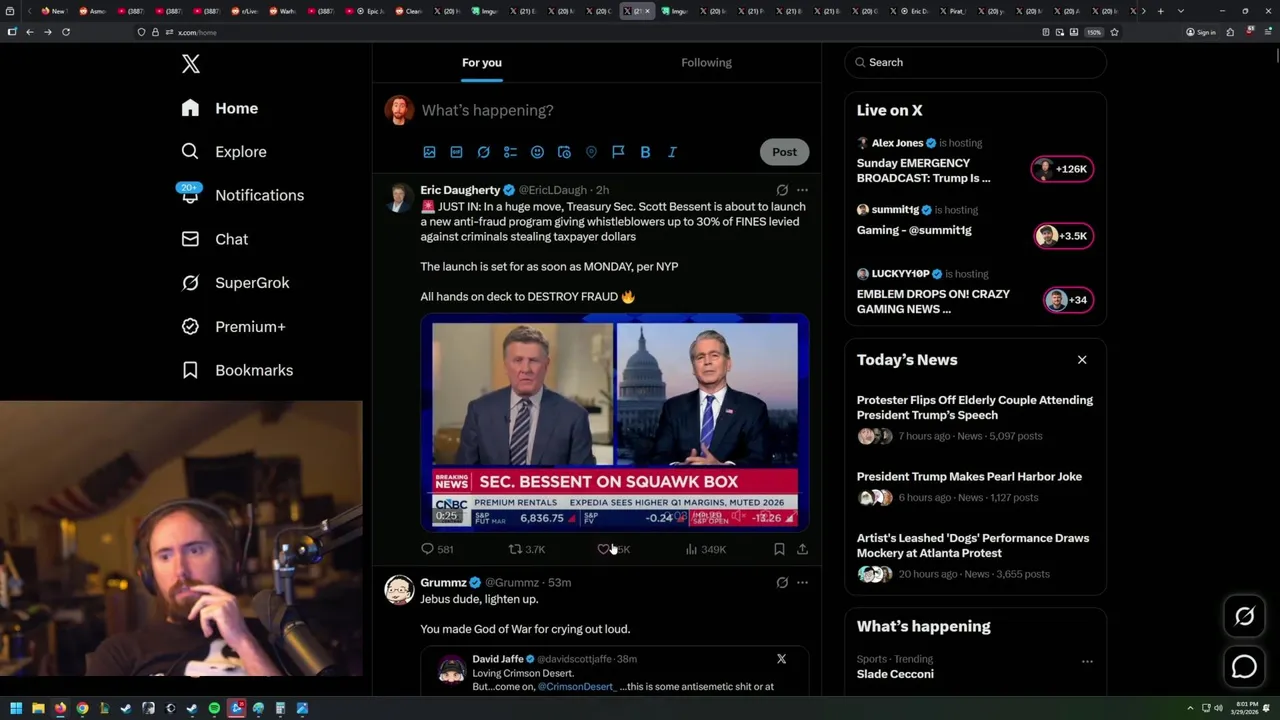Toggle italic formatting in composer
1280x720 pixels.
tap(672, 152)
